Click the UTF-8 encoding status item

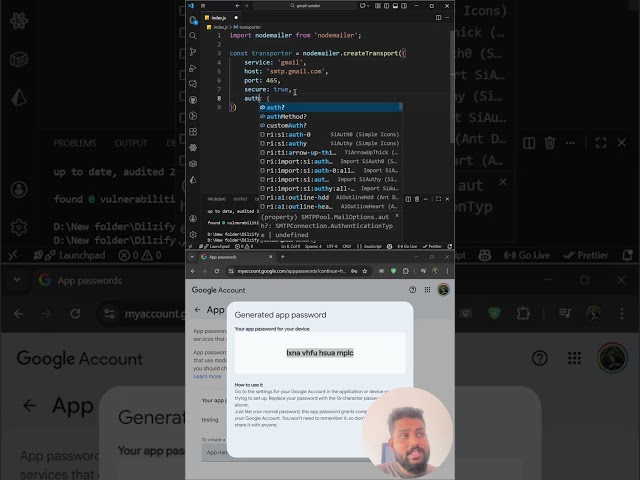pos(332,247)
